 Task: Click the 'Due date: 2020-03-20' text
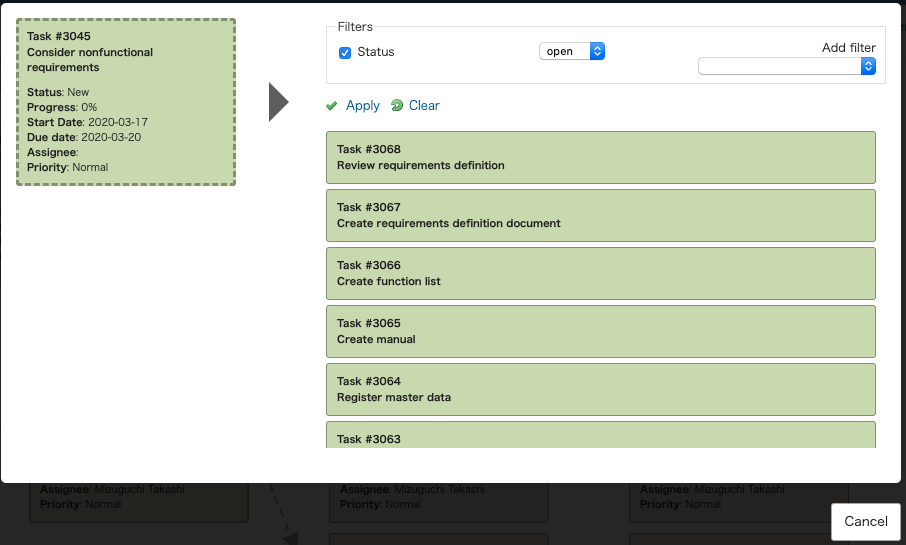[x=84, y=137]
